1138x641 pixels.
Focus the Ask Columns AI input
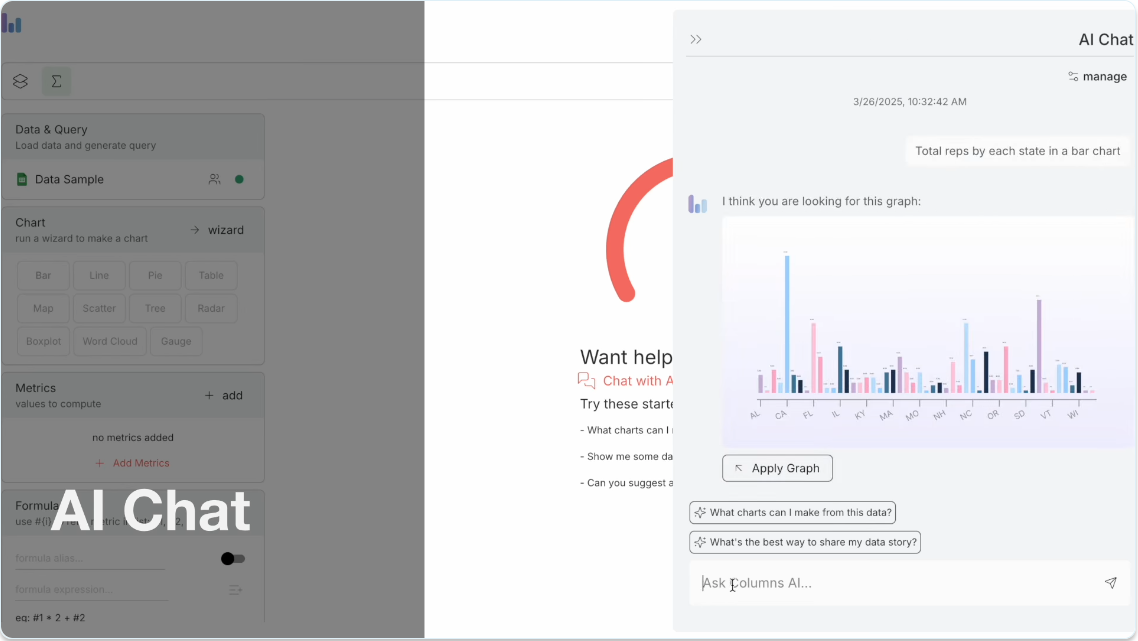tap(896, 583)
